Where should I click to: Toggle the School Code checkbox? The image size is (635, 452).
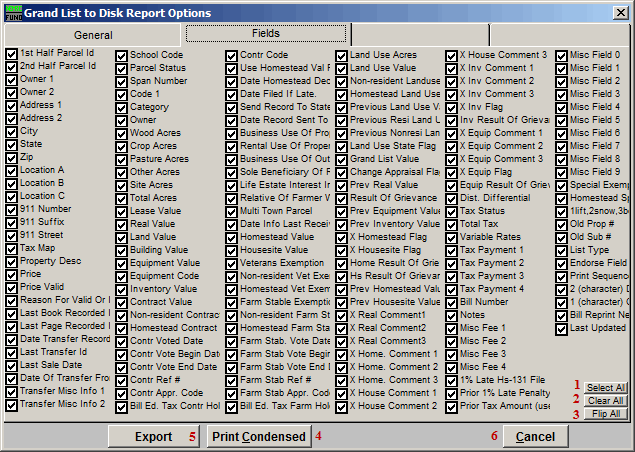(122, 55)
